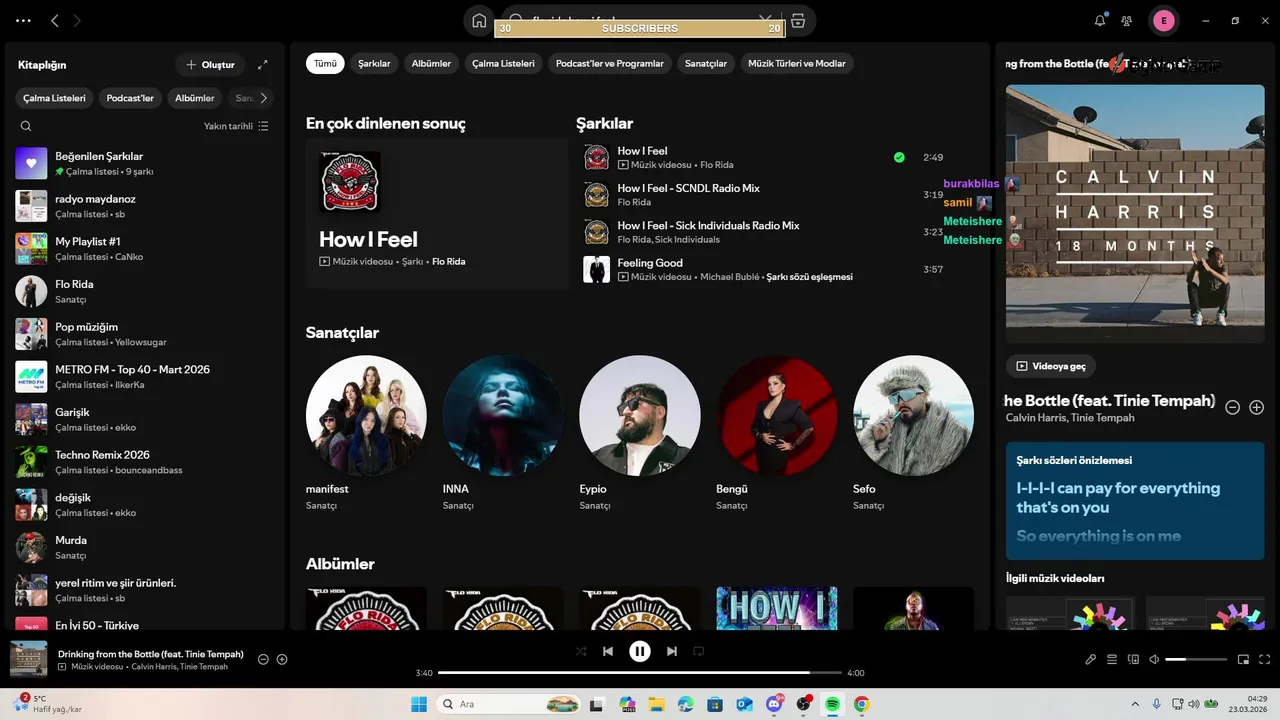Filter library by Çalma Listeleri
The width and height of the screenshot is (1280, 720).
55,98
